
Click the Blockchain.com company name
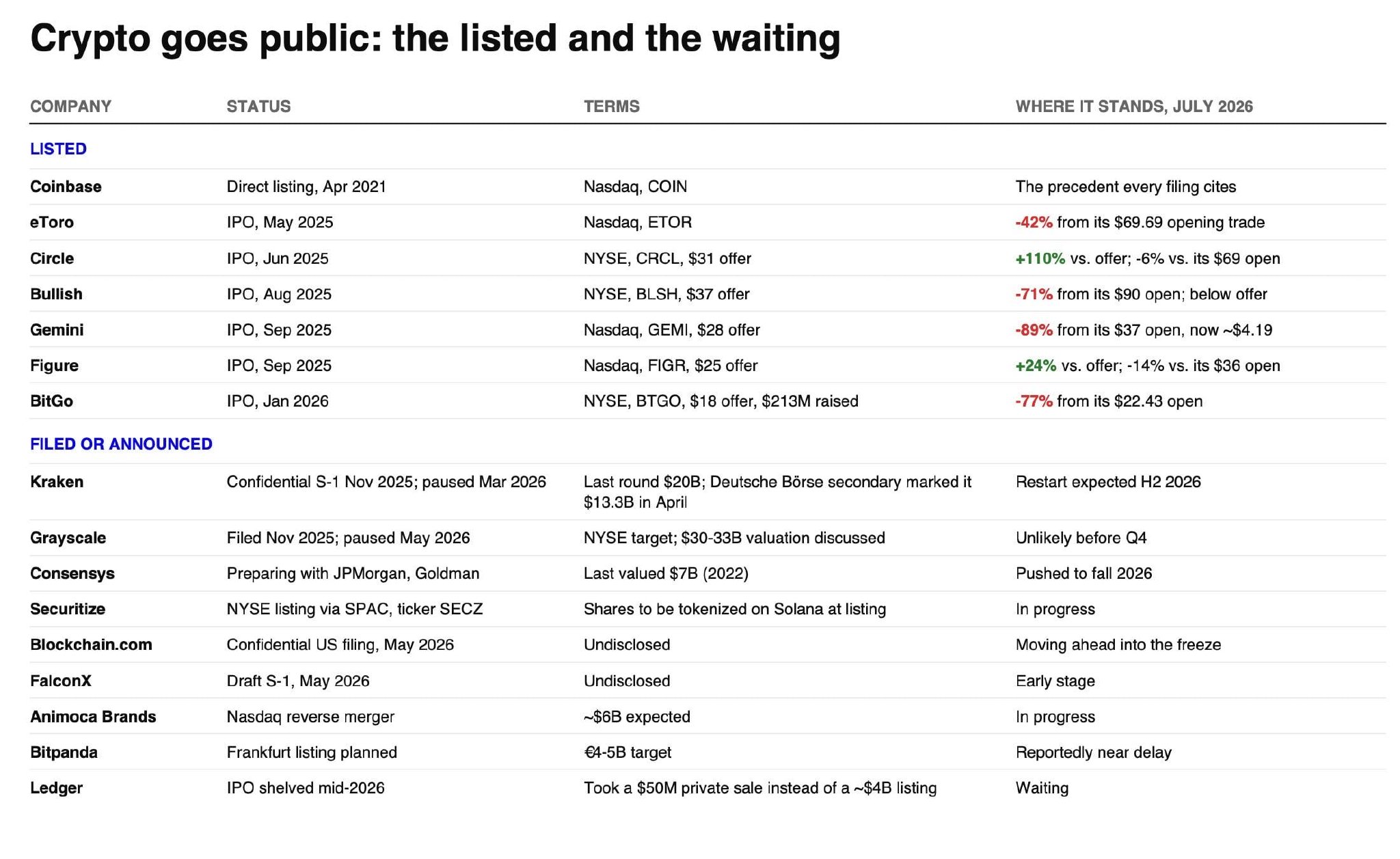tap(91, 644)
